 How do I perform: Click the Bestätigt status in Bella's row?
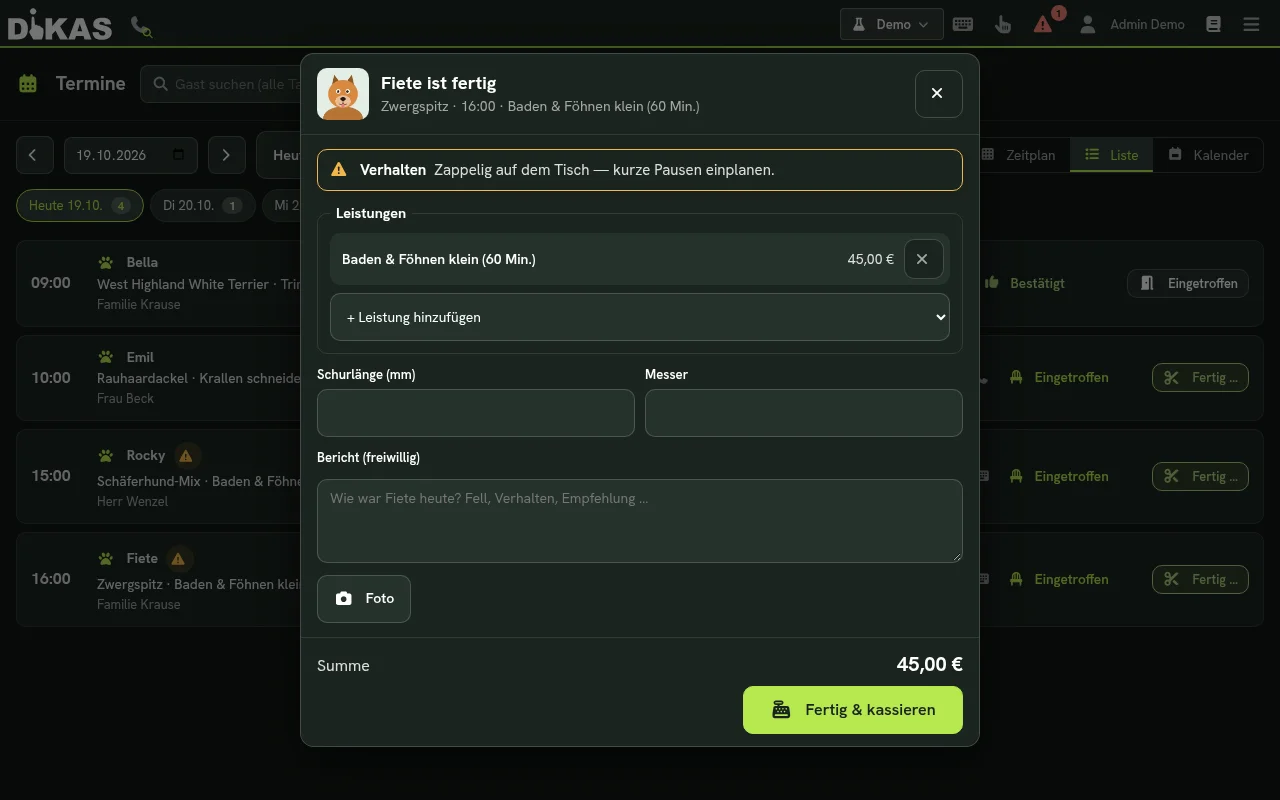(x=1024, y=283)
